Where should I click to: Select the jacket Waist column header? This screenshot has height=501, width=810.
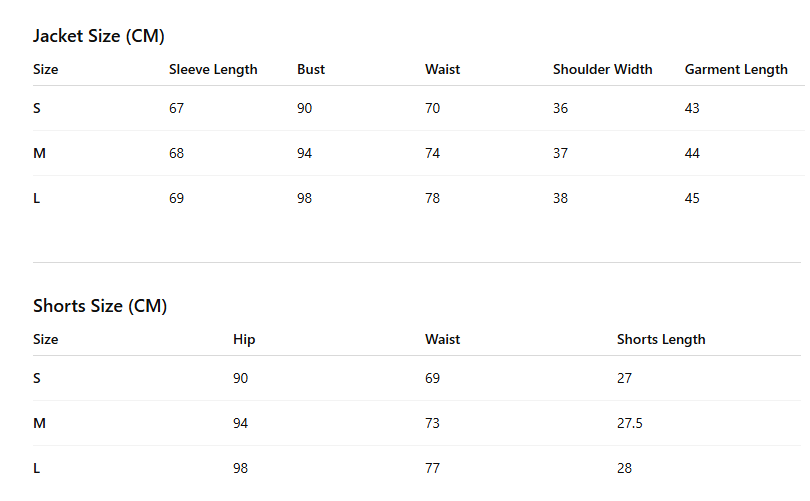tap(442, 69)
